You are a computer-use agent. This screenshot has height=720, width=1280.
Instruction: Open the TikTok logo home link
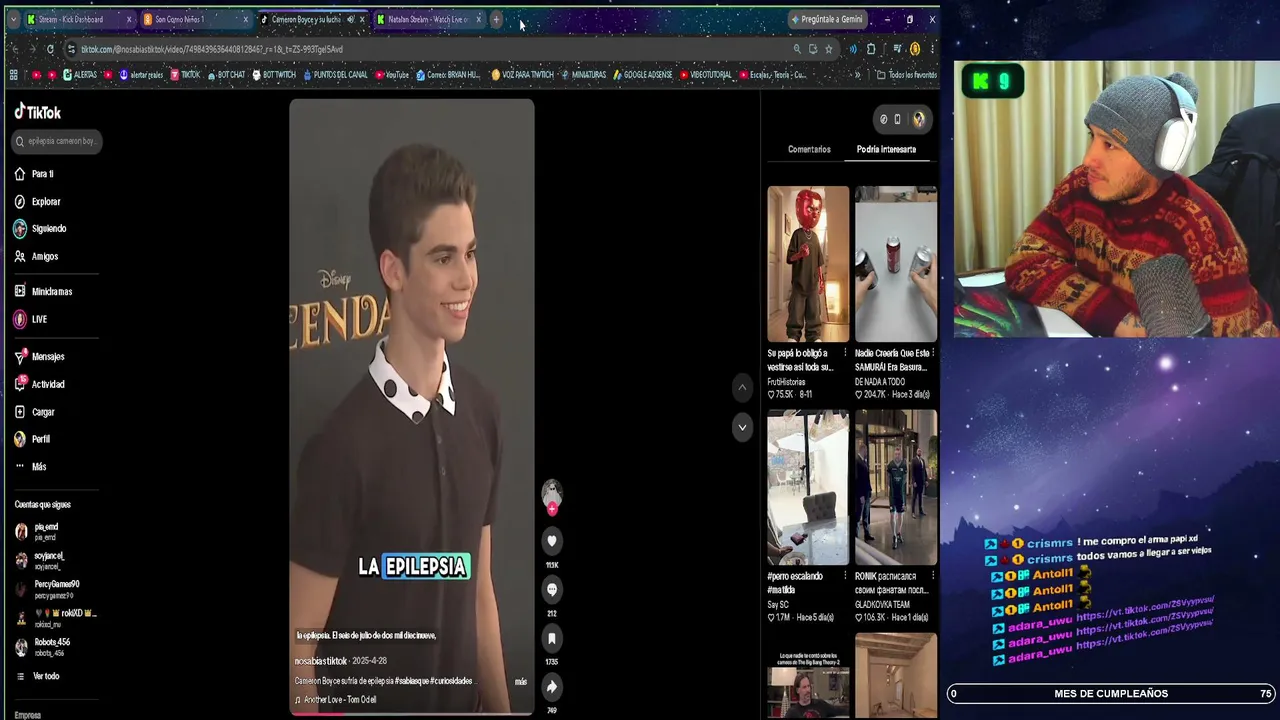tap(38, 113)
